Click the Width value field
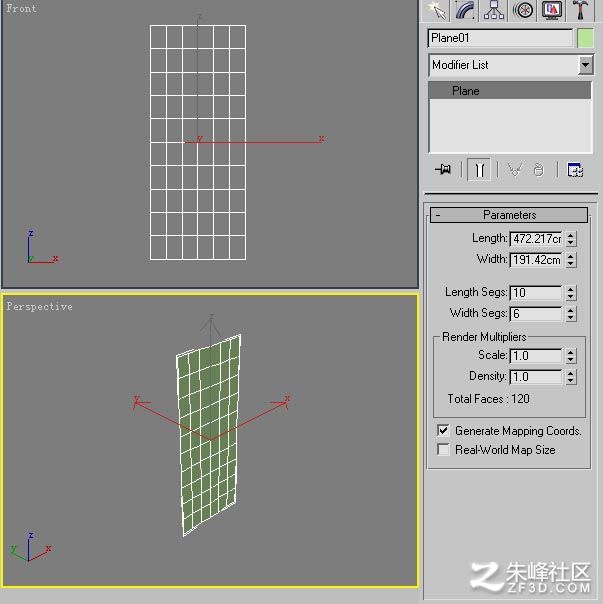This screenshot has height=604, width=603. pos(536,260)
